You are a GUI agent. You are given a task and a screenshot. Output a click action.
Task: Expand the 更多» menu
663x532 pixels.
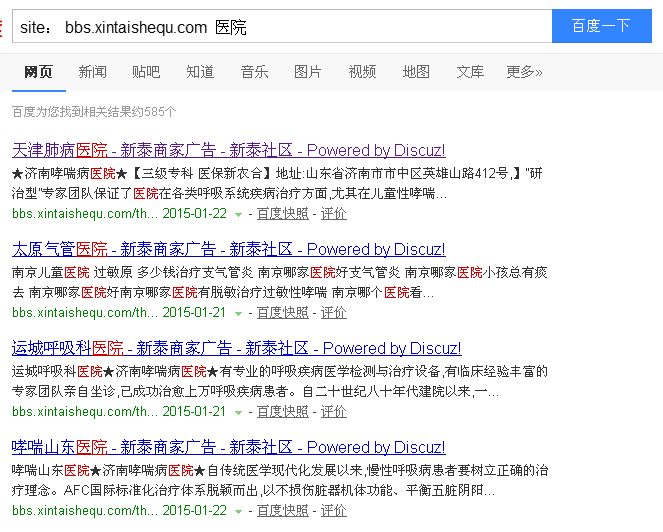(524, 72)
